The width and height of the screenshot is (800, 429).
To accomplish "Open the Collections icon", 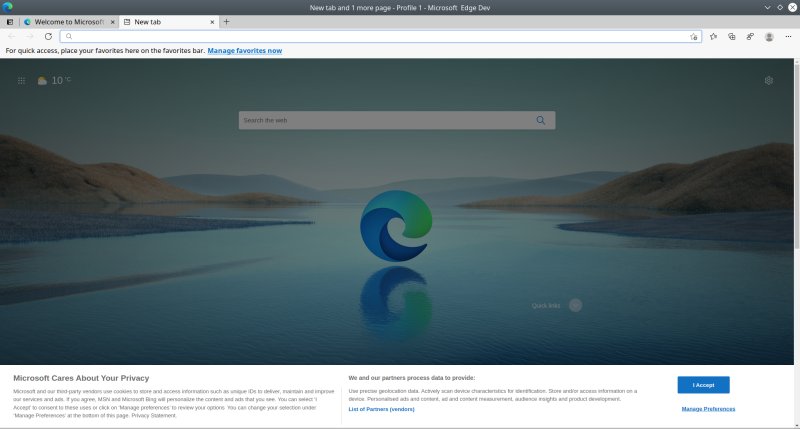I will [x=732, y=36].
